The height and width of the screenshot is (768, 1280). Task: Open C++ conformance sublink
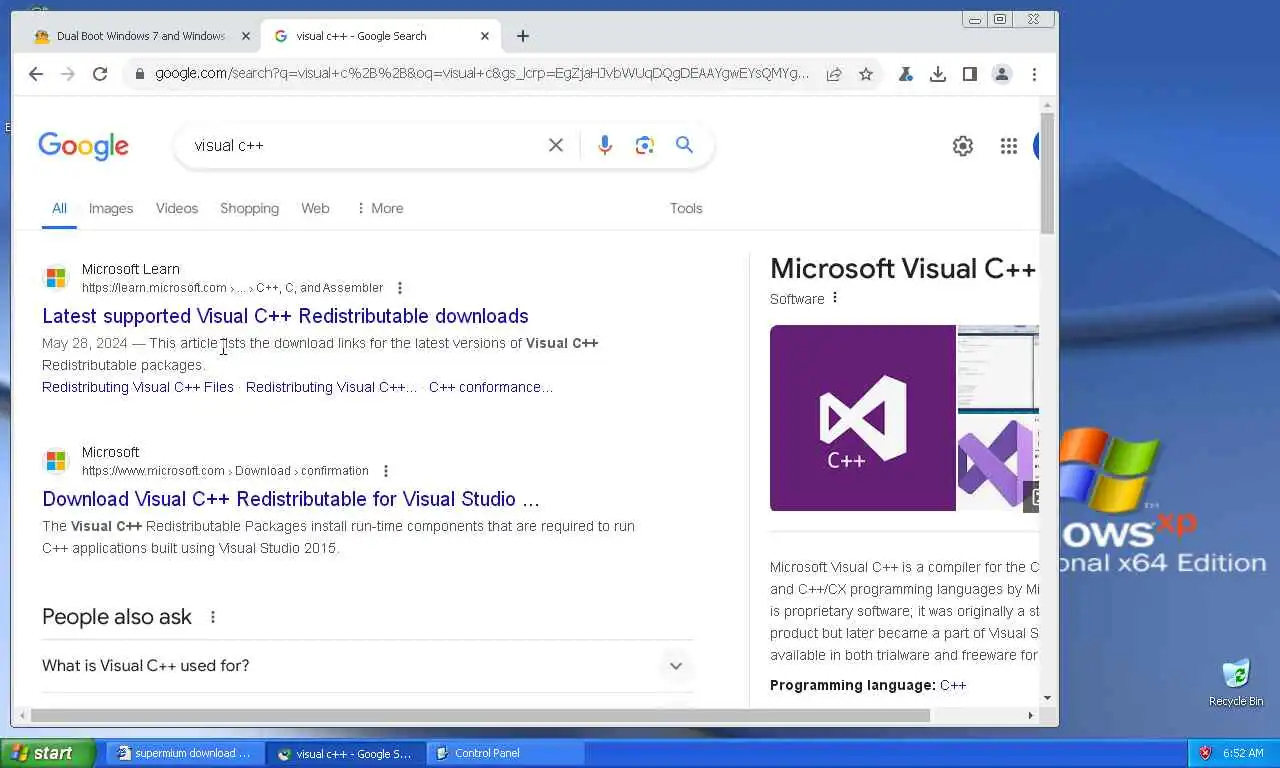pos(491,387)
